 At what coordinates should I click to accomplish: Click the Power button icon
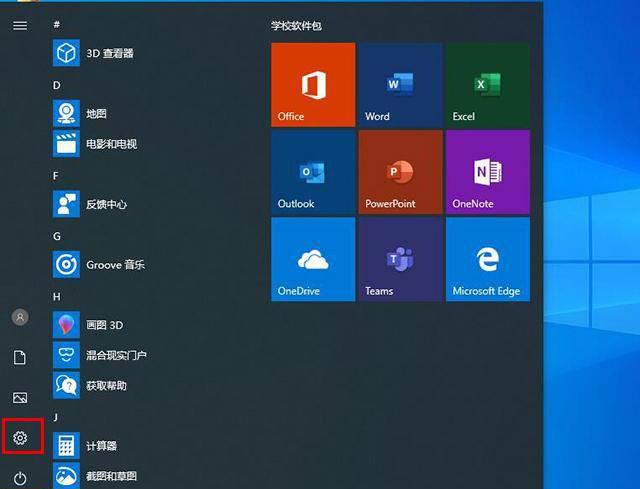pyautogui.click(x=20, y=478)
